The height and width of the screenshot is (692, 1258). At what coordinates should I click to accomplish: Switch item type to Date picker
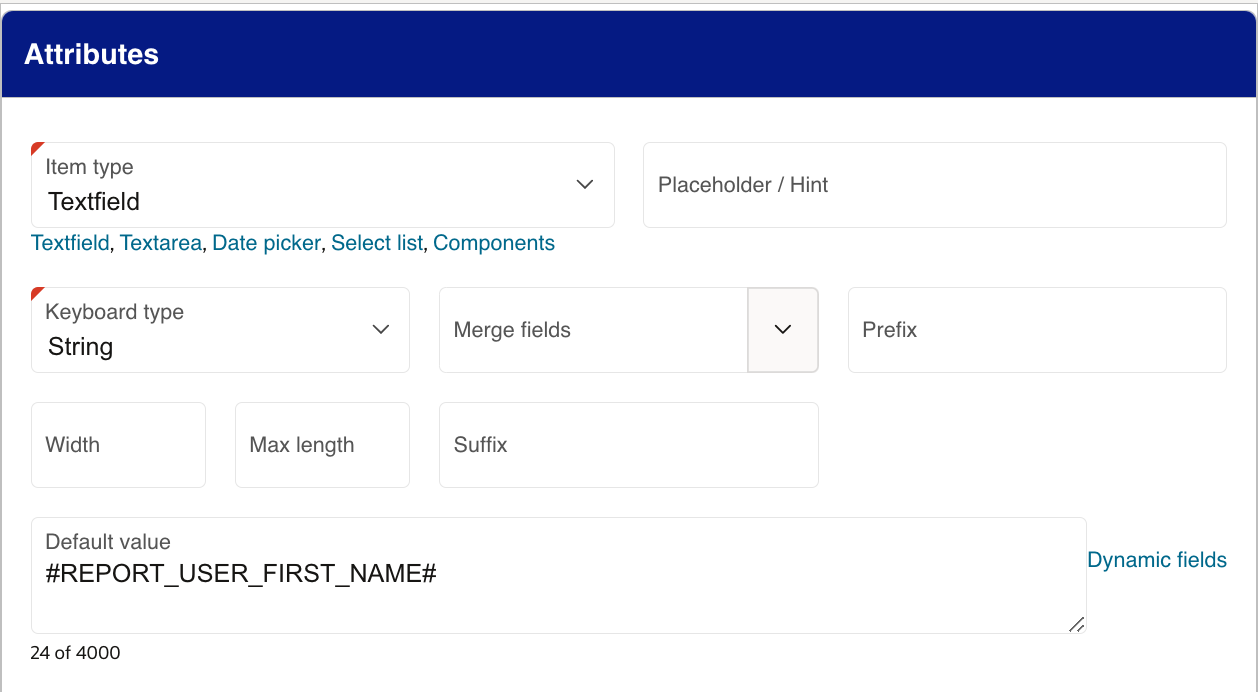266,242
